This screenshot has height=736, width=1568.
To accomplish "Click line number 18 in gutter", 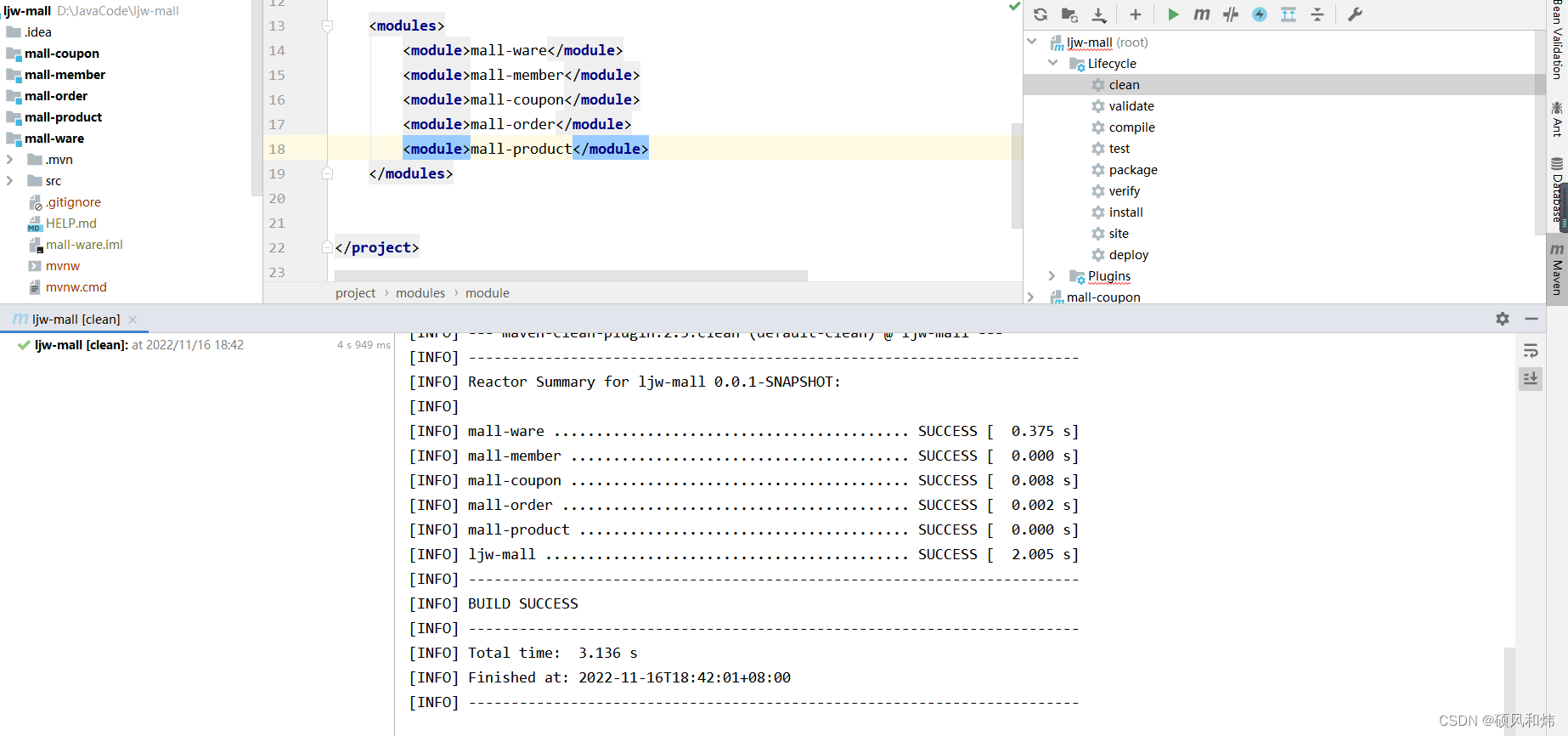I will click(277, 149).
